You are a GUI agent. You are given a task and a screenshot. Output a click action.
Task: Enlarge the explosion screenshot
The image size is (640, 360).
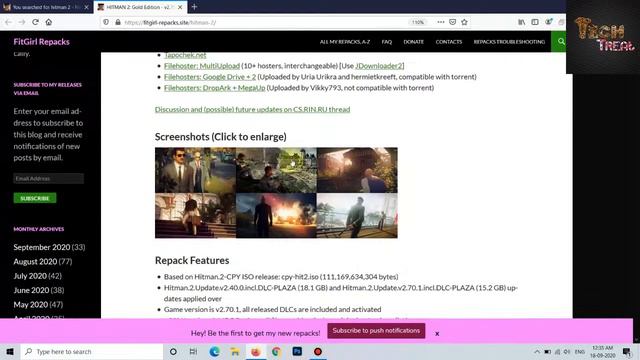pos(276,216)
